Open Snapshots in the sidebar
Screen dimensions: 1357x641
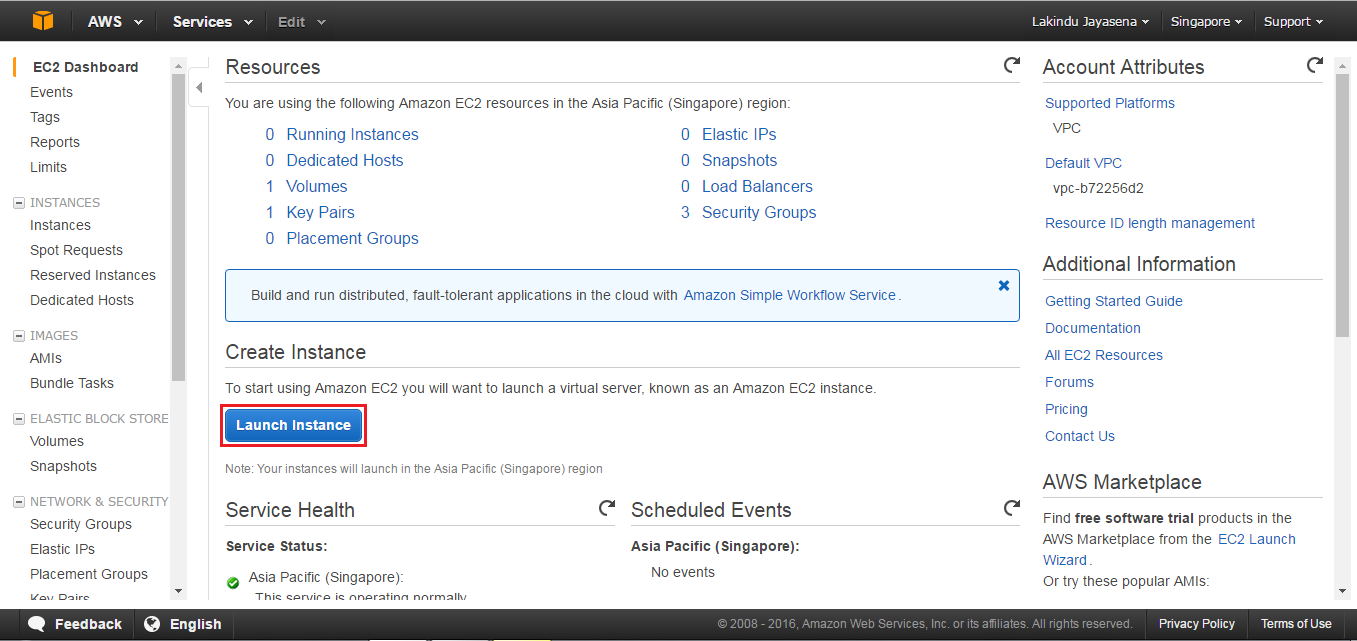pyautogui.click(x=63, y=466)
